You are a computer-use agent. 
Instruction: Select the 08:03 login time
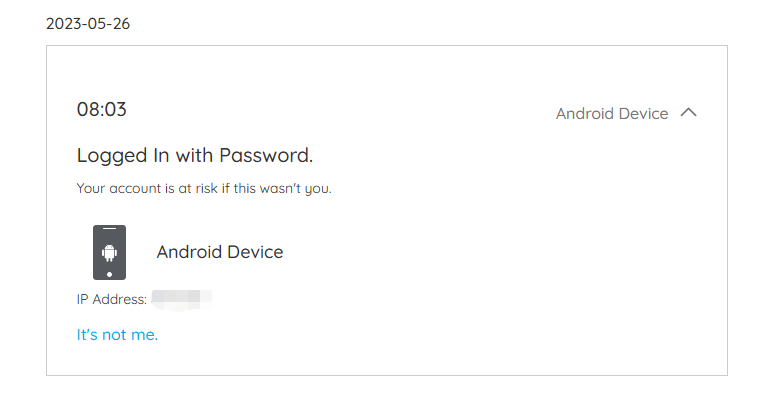(101, 109)
